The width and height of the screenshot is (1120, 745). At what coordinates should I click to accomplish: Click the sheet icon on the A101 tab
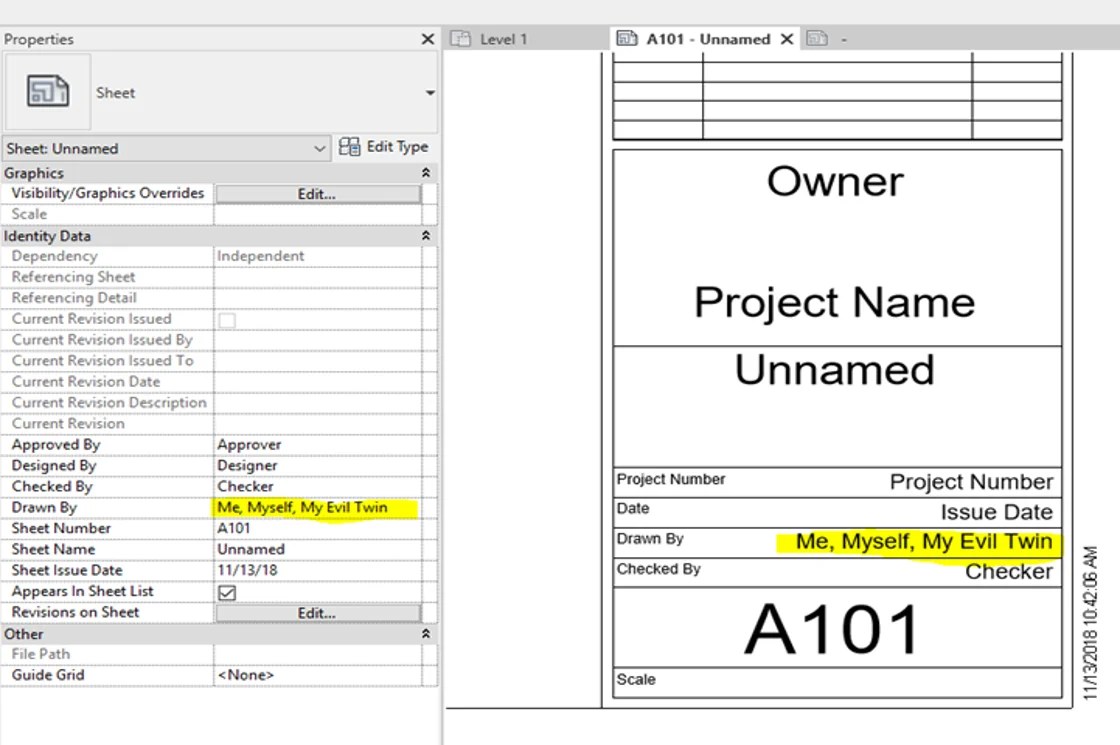pos(628,38)
